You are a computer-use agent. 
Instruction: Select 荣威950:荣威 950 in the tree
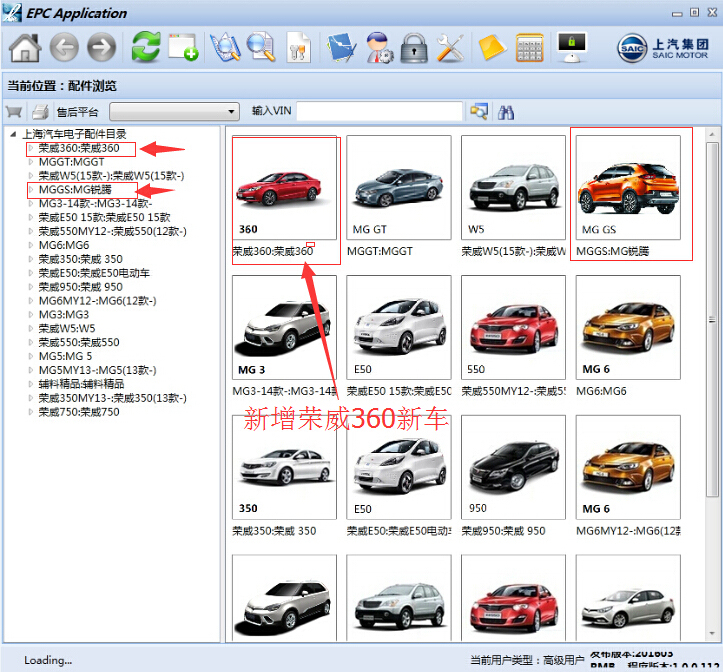(x=80, y=287)
